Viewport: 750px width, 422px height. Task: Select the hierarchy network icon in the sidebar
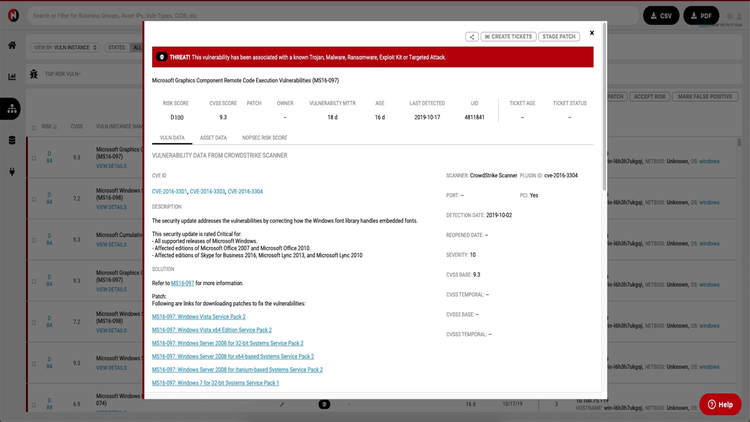[x=12, y=109]
